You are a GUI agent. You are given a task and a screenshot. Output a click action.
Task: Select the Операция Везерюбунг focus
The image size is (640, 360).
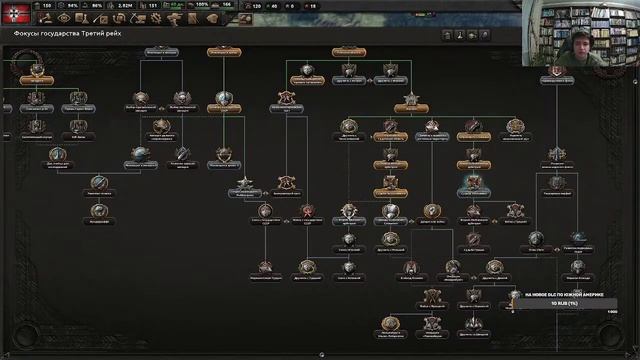coord(453,272)
